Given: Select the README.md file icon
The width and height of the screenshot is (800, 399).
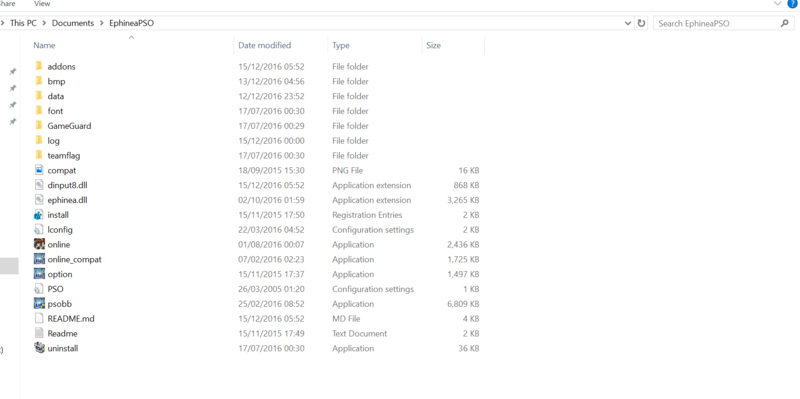Looking at the screenshot, I should (39, 318).
